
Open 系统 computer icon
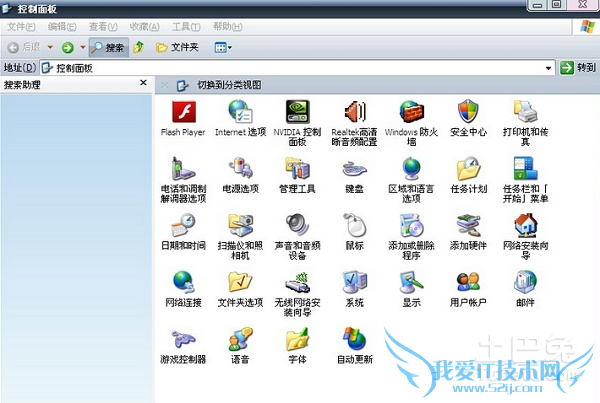click(354, 289)
